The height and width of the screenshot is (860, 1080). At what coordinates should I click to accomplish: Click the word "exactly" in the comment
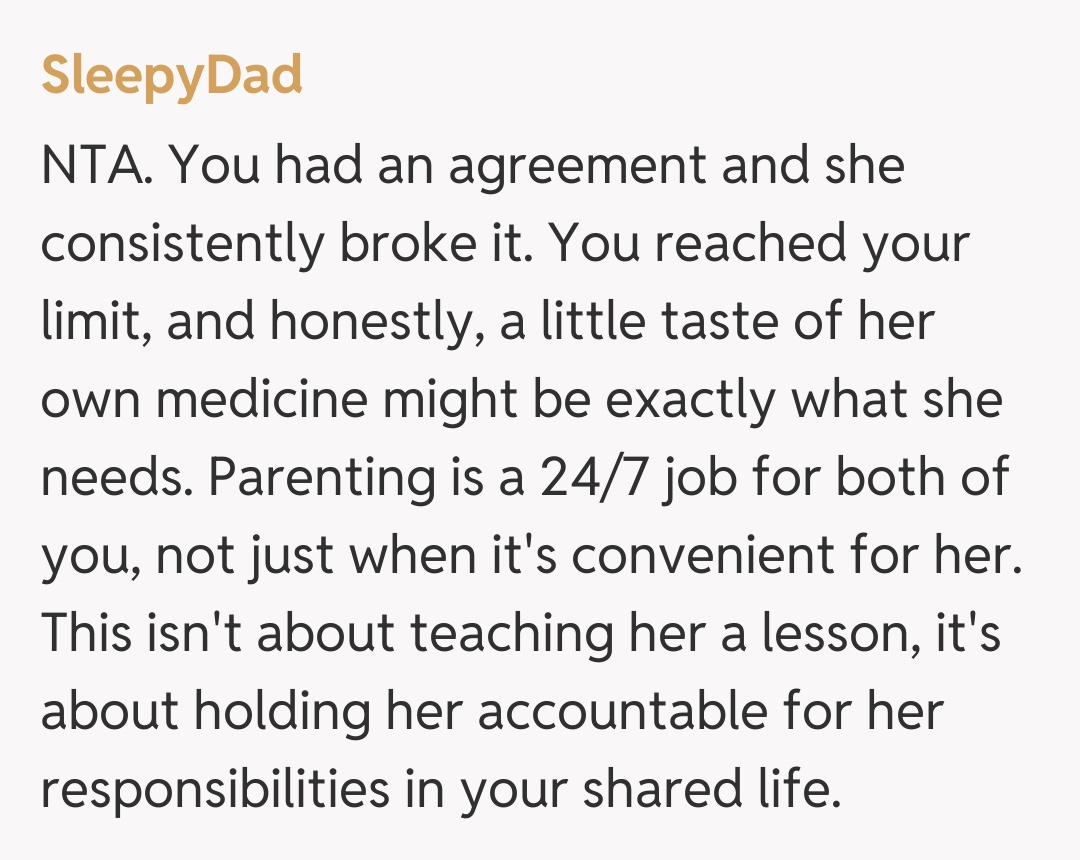(x=678, y=400)
